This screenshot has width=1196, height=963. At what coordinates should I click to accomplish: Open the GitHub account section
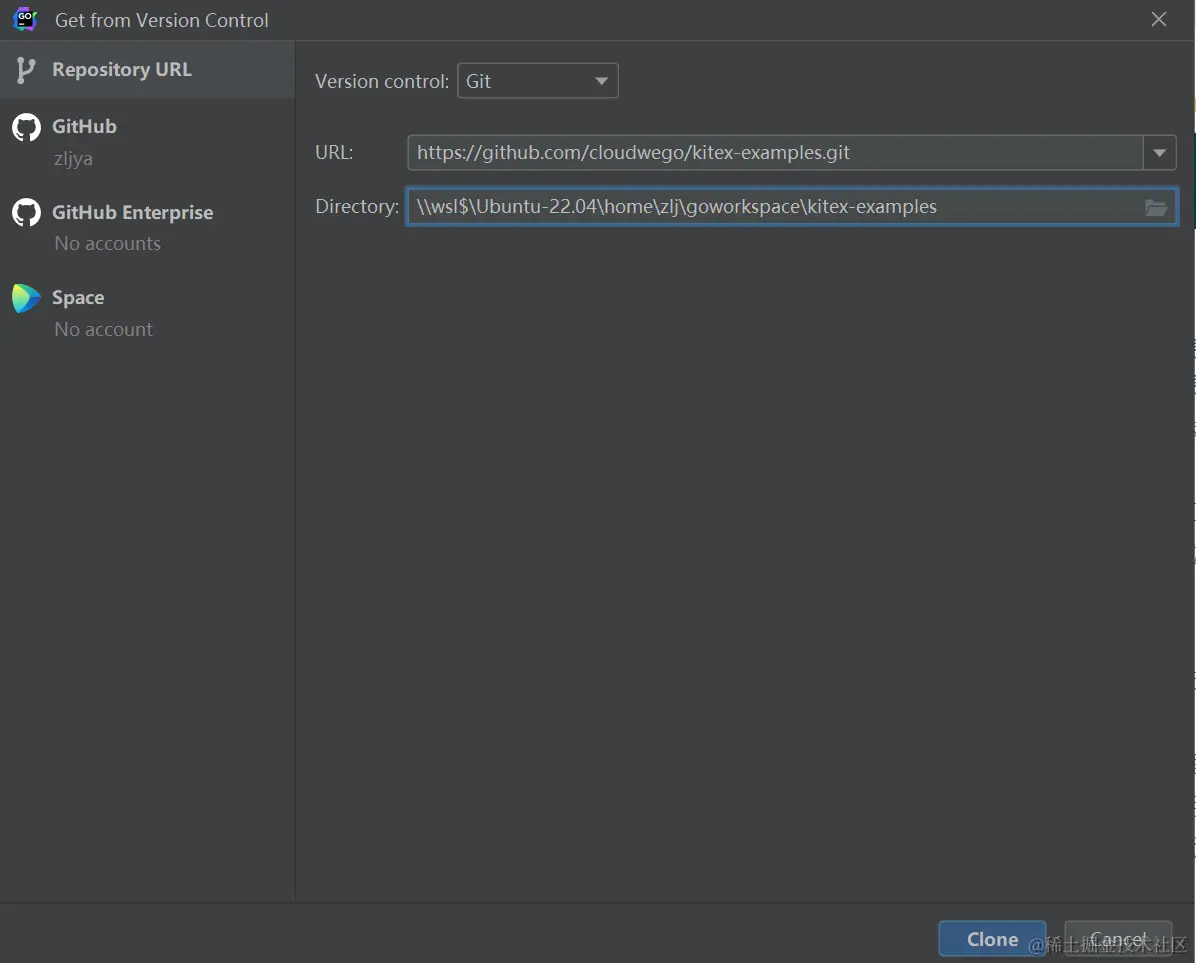pyautogui.click(x=147, y=142)
